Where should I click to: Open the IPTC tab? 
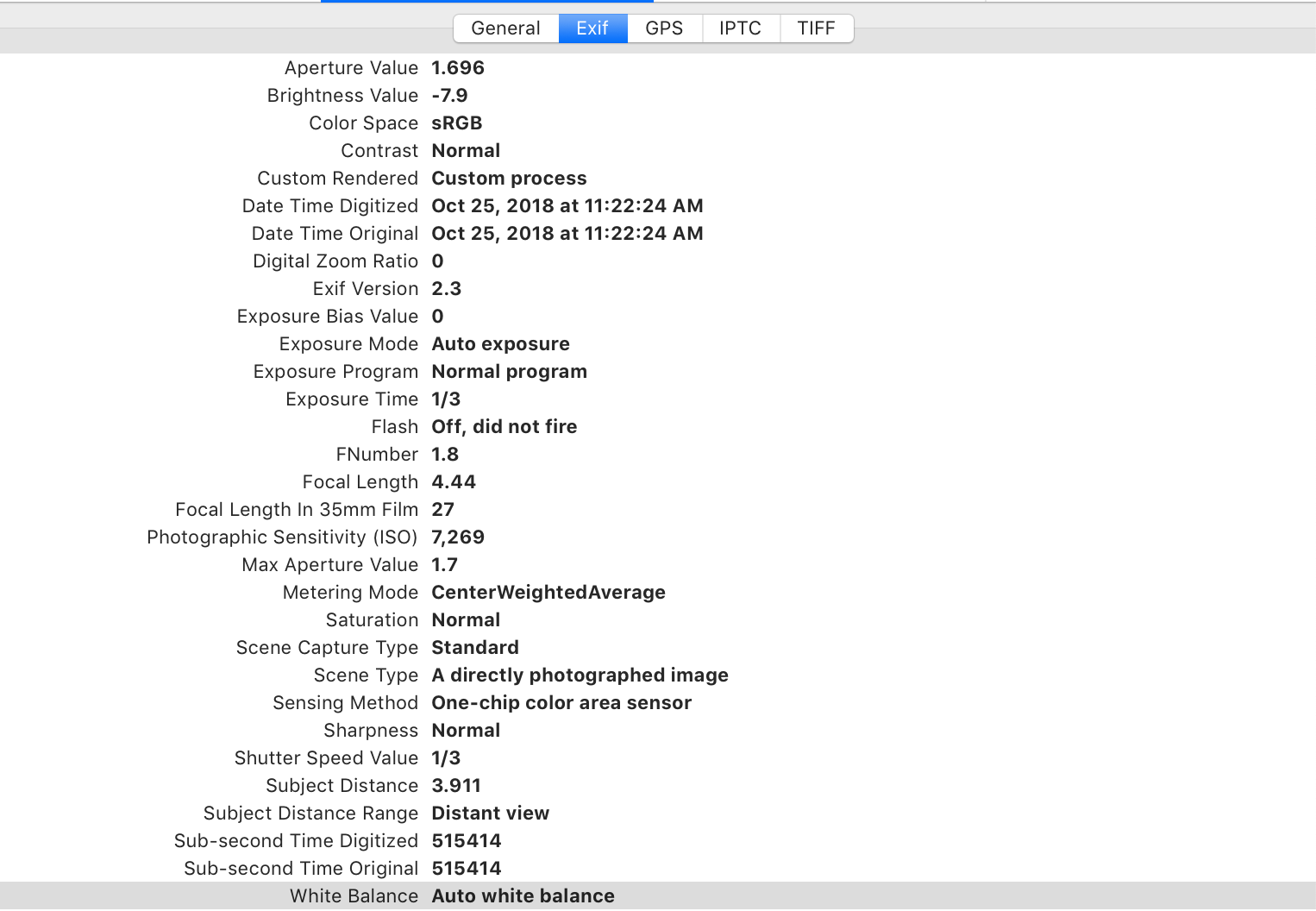[741, 28]
